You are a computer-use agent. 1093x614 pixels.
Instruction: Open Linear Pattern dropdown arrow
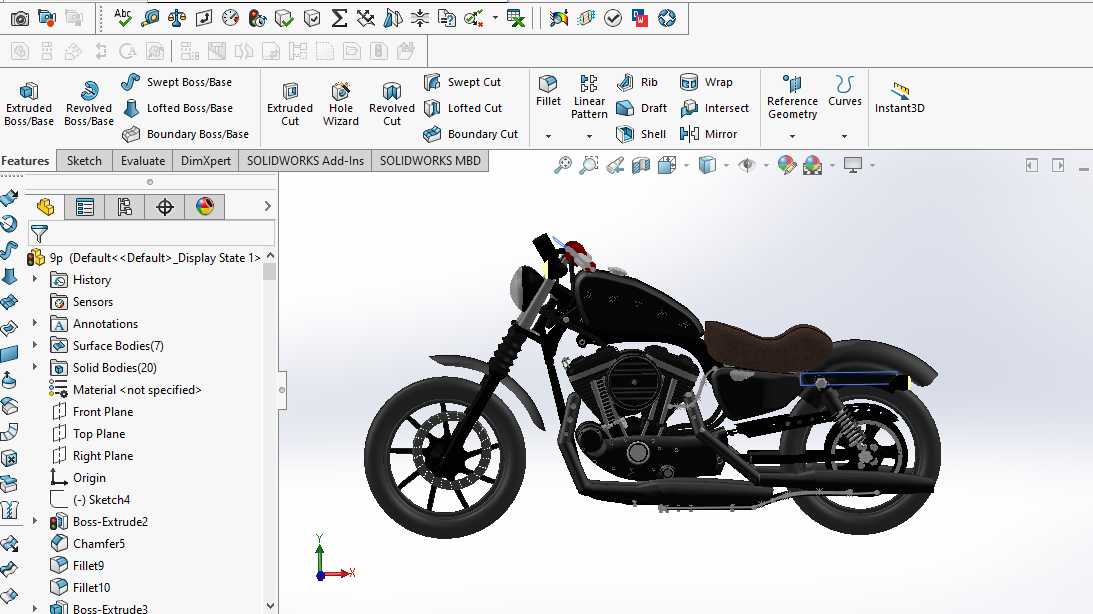point(589,136)
